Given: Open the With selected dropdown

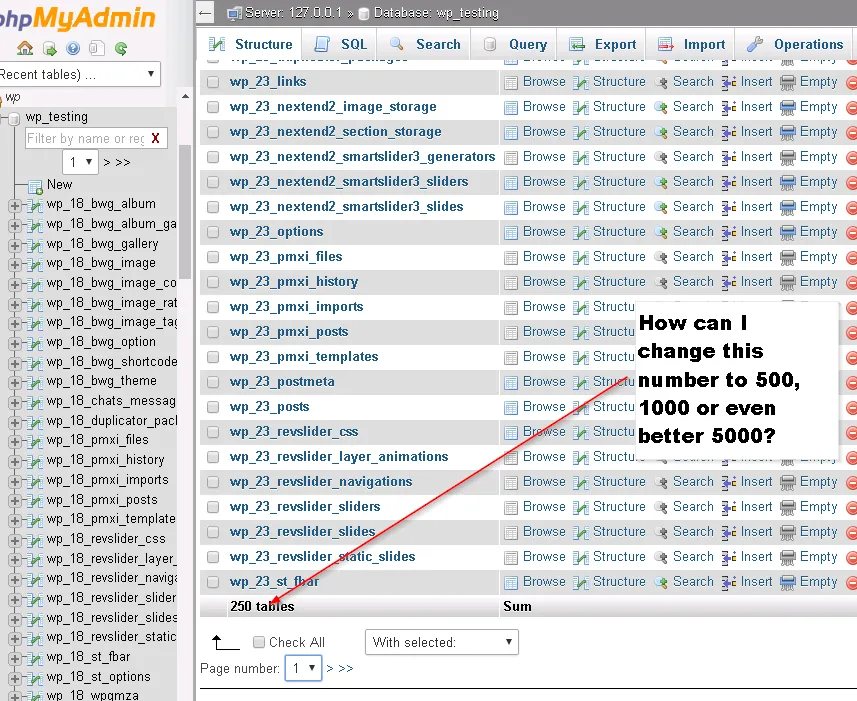Looking at the screenshot, I should coord(442,642).
